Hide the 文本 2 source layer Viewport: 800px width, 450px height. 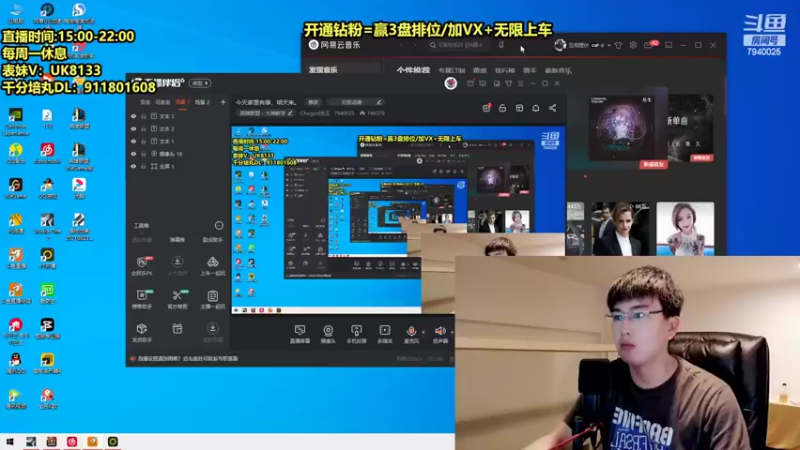[134, 129]
